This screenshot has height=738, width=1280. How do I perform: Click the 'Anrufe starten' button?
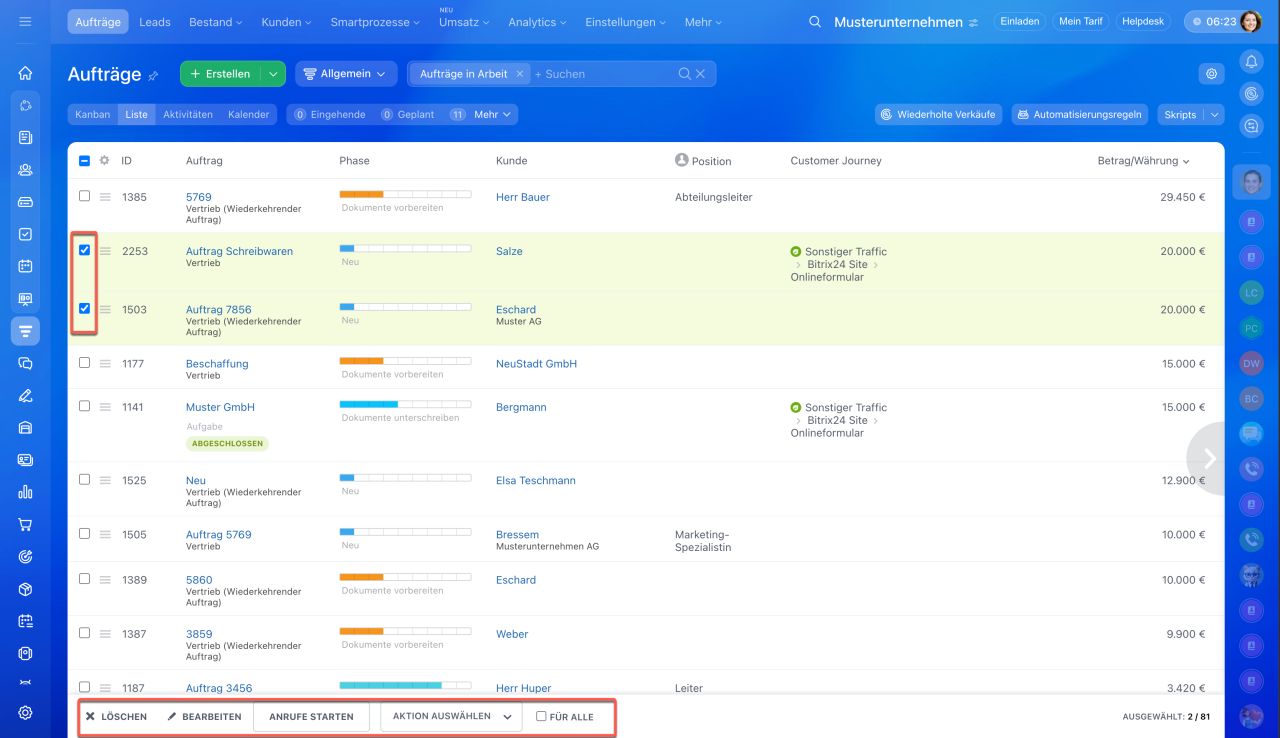[311, 717]
